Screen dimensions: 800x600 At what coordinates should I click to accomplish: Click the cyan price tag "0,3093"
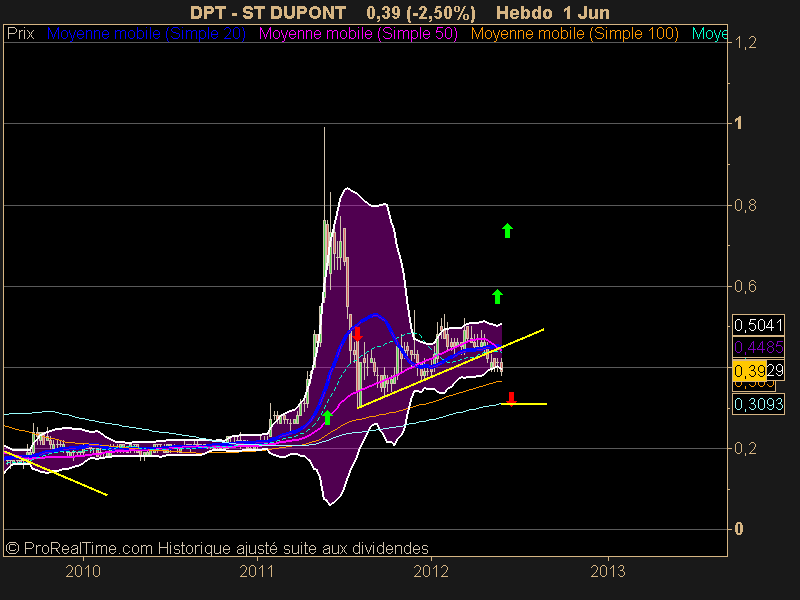coord(758,404)
